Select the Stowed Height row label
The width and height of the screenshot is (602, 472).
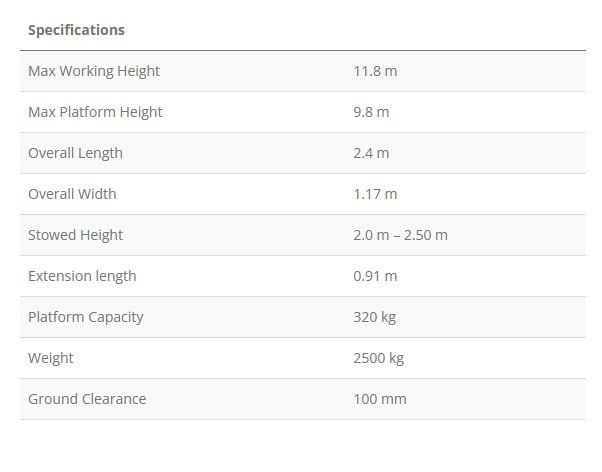pyautogui.click(x=75, y=235)
